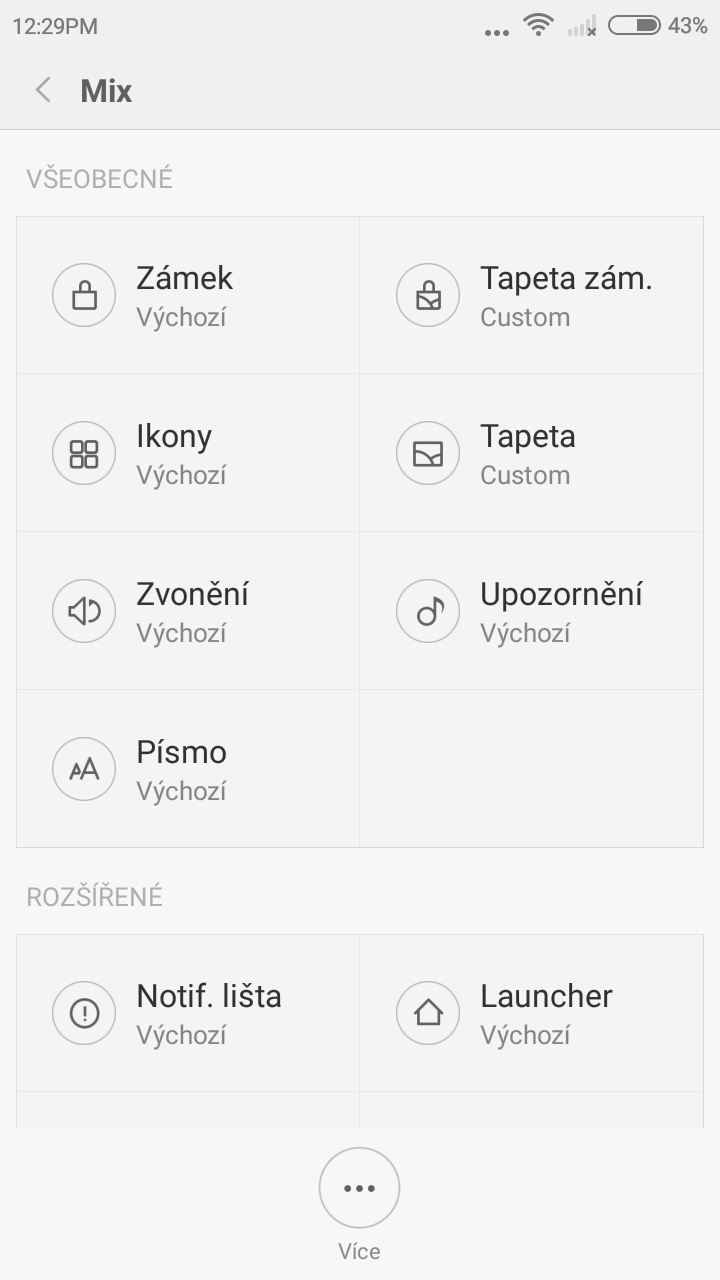Tap the Notif. lišta exclamation icon

[x=84, y=1013]
